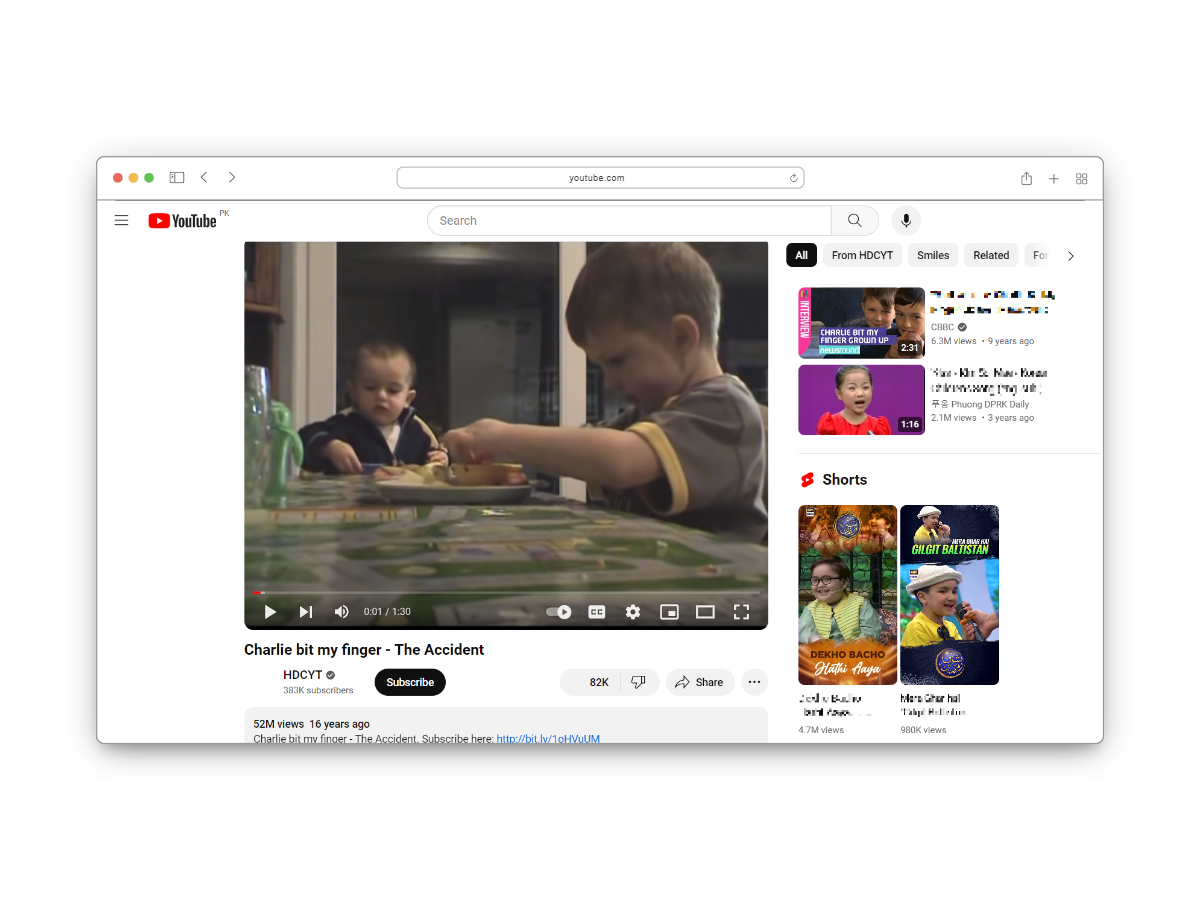
Task: Select the Smiles filter chip
Action: 933,255
